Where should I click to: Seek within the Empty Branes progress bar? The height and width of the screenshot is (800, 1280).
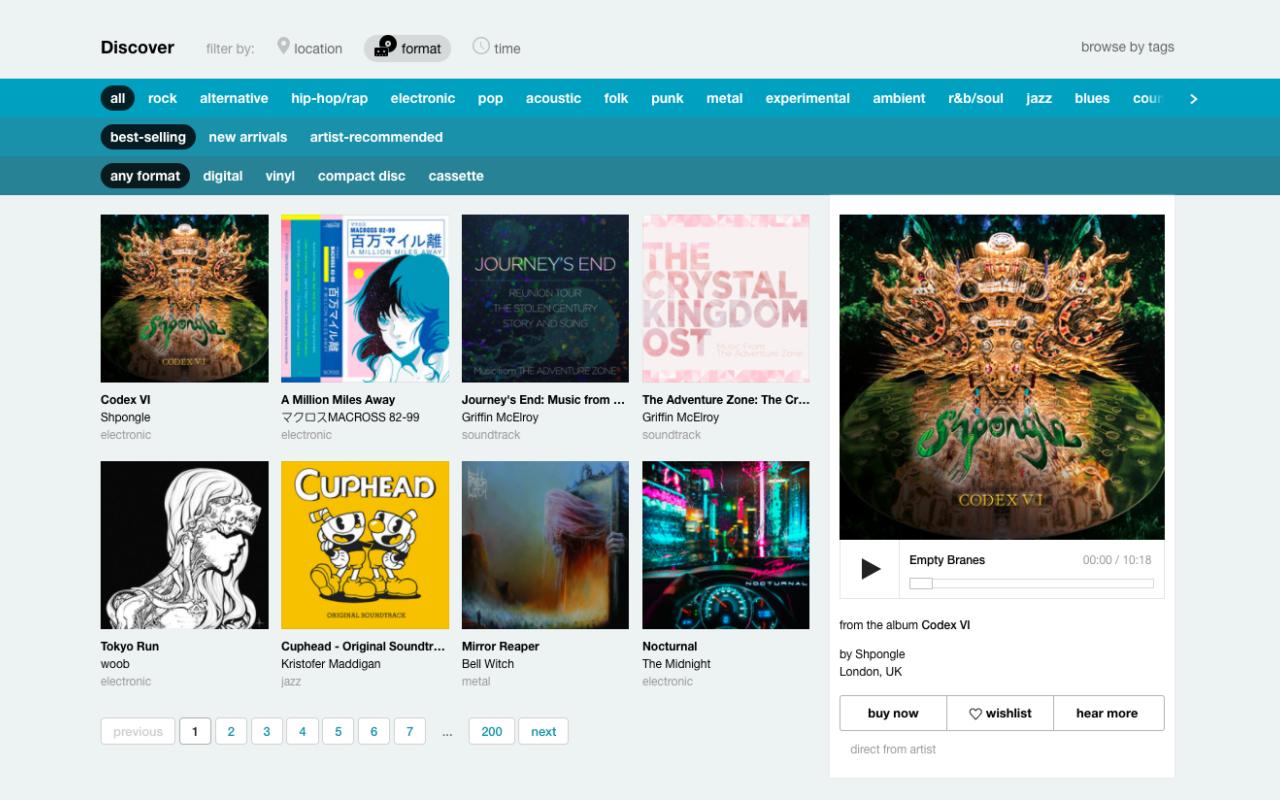pyautogui.click(x=1031, y=583)
